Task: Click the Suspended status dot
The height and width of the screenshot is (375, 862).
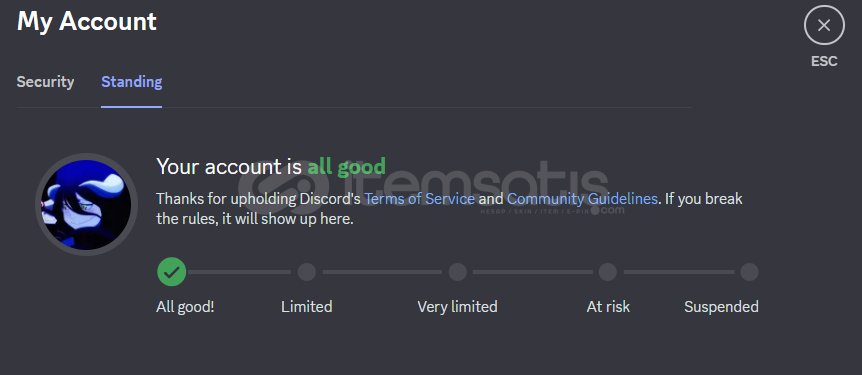Action: (749, 272)
